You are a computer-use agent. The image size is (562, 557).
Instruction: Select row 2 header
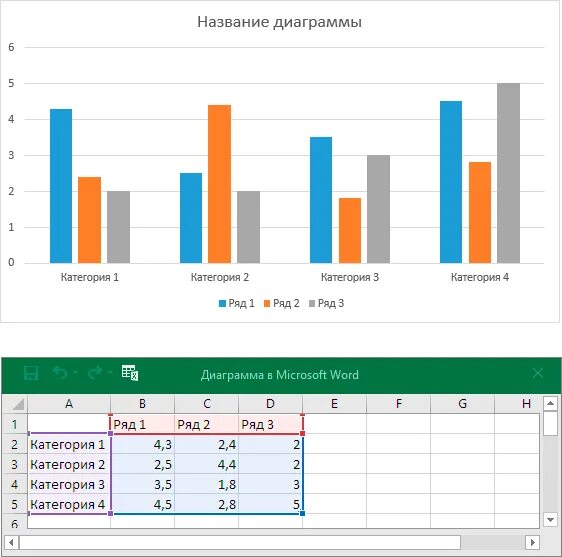[15, 444]
